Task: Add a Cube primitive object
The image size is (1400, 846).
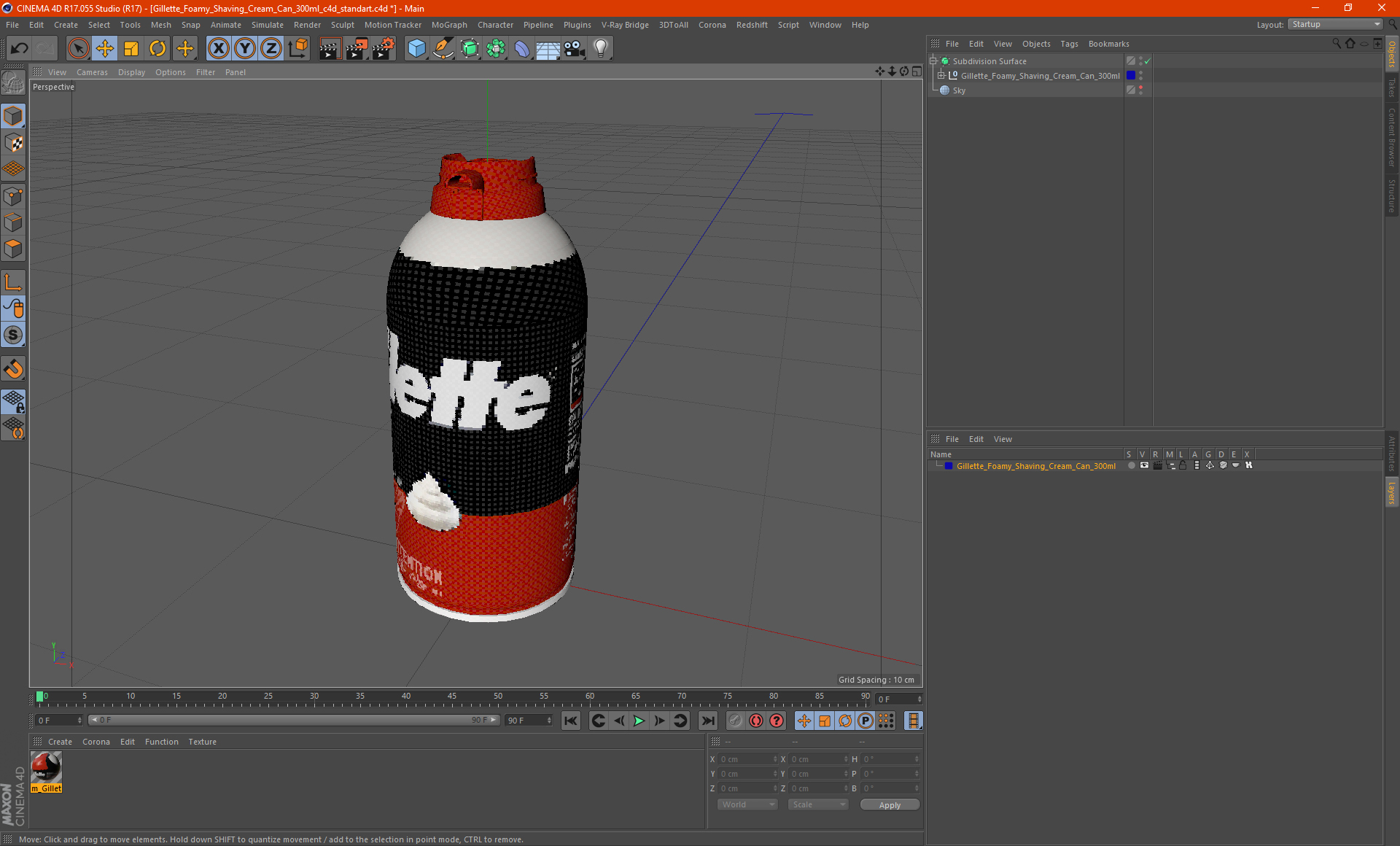Action: pos(416,49)
